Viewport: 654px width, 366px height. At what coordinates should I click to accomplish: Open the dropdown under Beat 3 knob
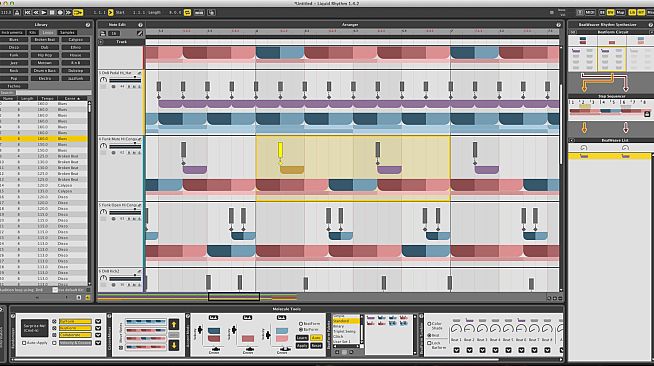click(x=483, y=350)
